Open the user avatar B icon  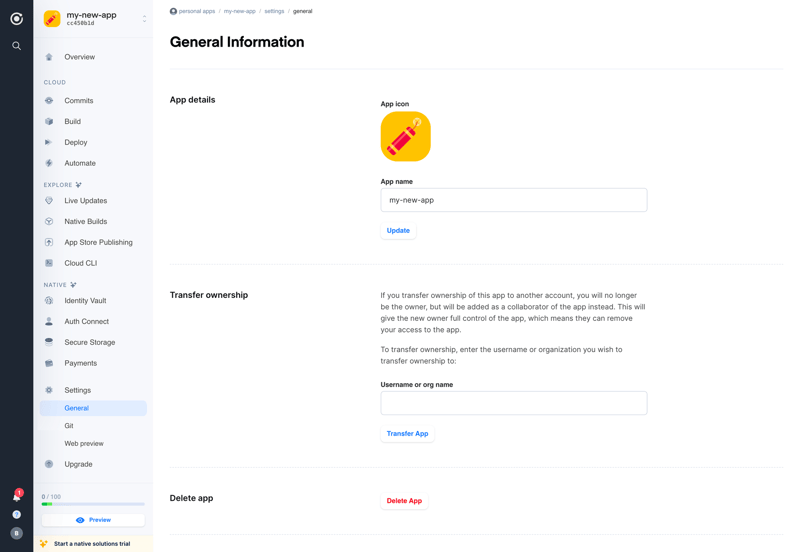(x=16, y=533)
